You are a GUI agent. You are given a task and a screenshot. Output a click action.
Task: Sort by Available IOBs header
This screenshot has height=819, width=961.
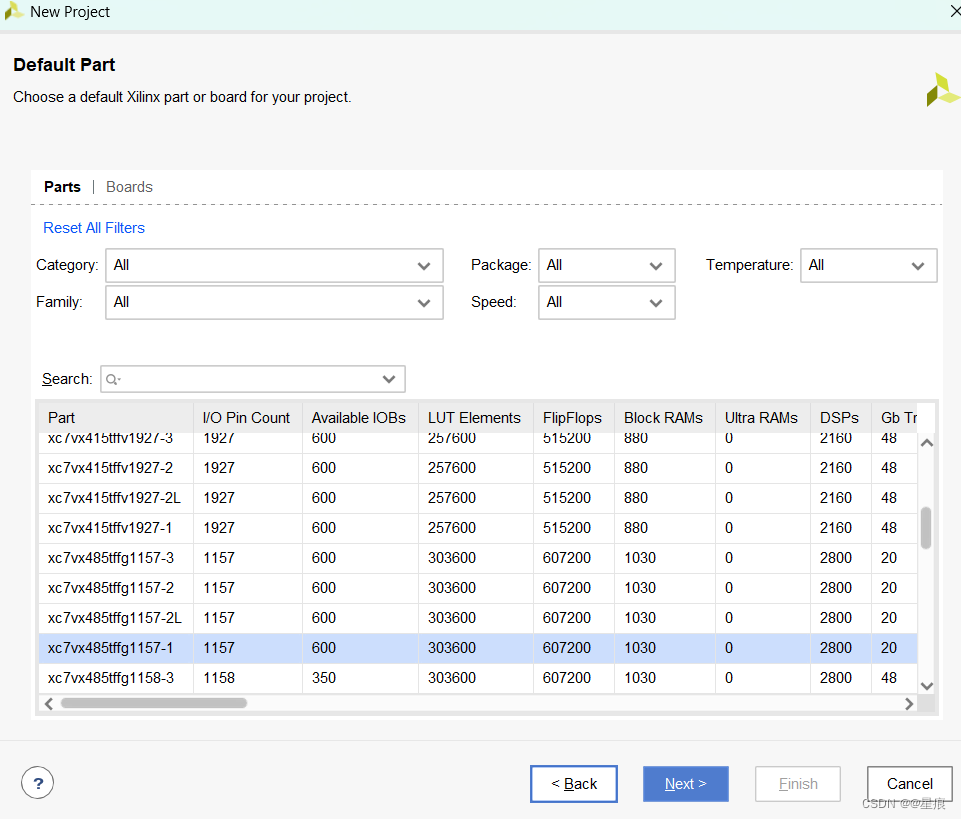pos(360,417)
